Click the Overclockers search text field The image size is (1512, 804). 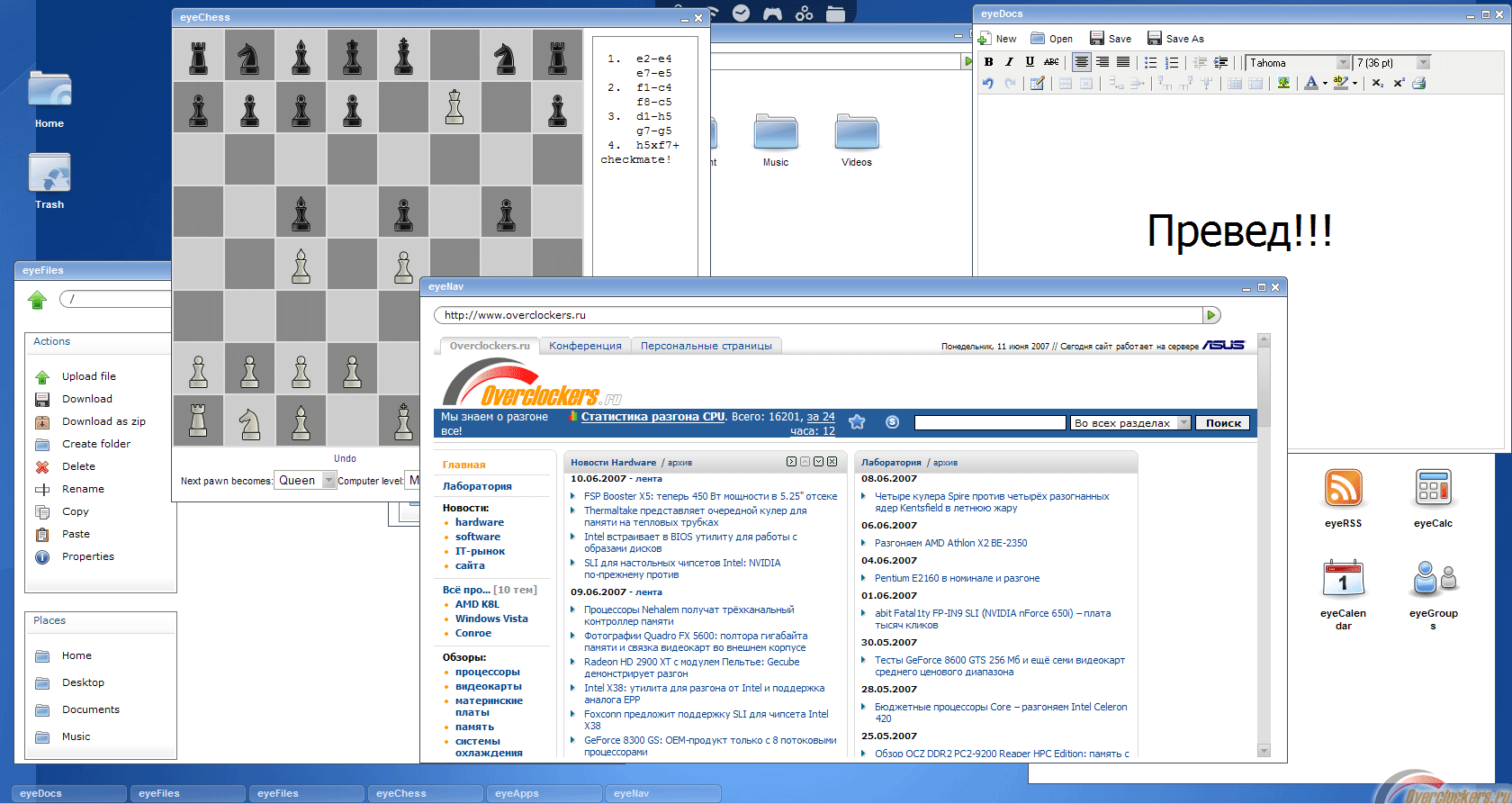click(990, 423)
